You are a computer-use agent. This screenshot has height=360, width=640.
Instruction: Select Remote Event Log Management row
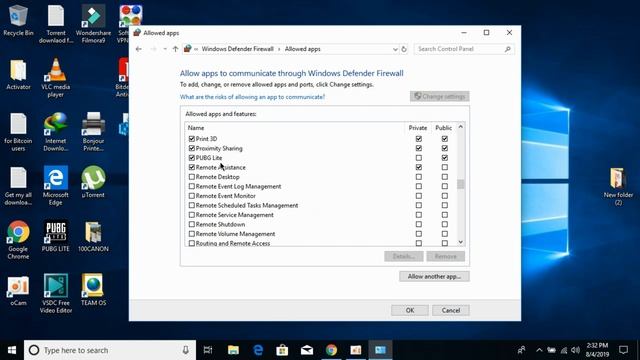[321, 187]
